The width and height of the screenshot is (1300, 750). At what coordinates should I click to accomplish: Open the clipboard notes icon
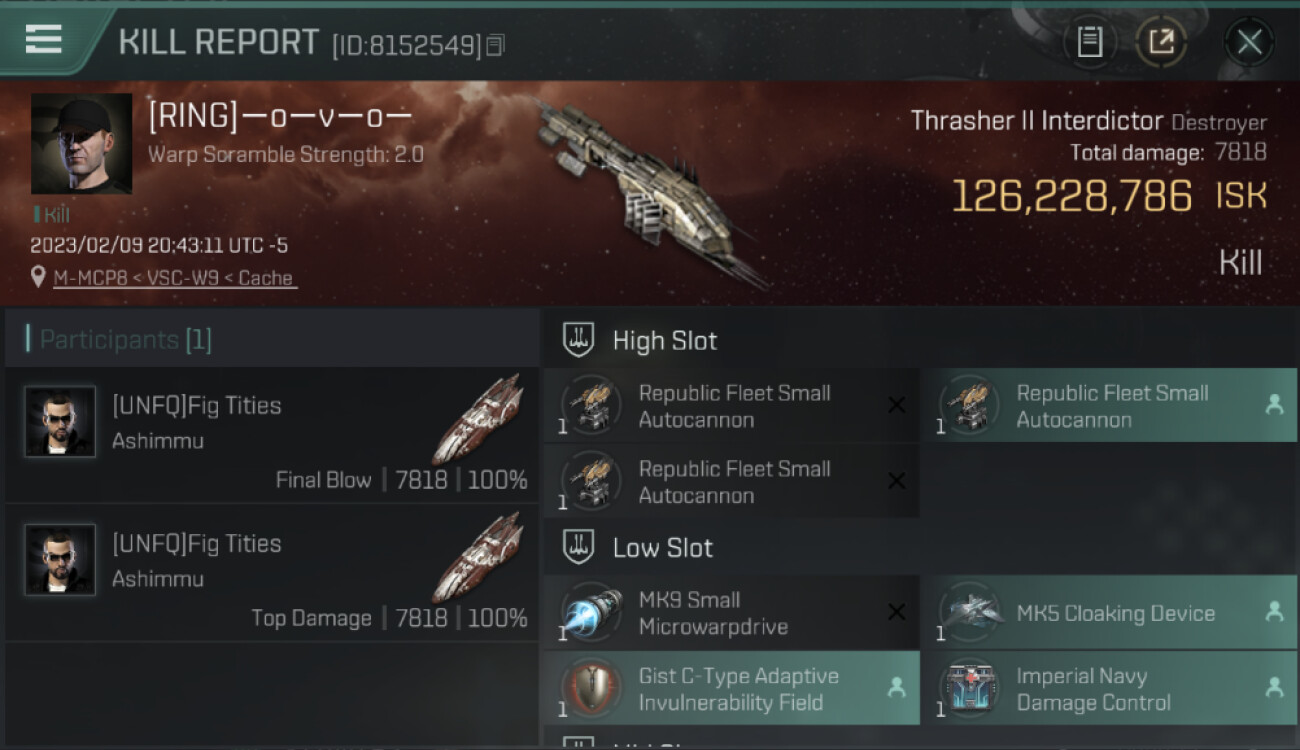(x=1090, y=42)
